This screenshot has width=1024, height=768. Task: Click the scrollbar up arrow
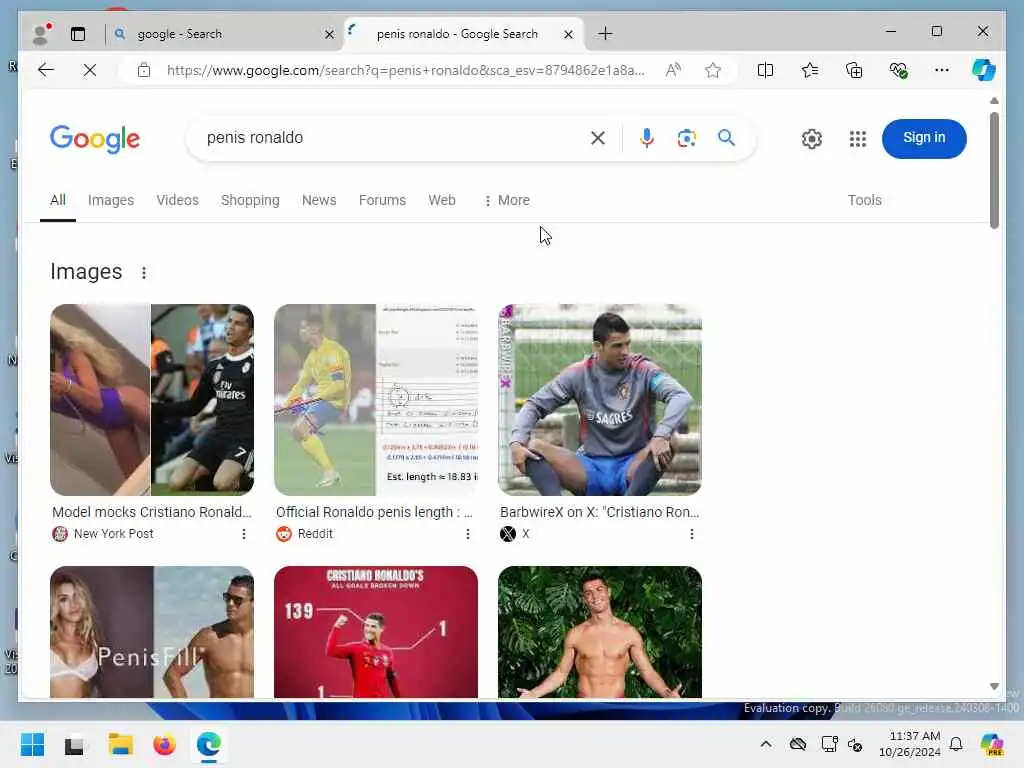click(x=994, y=101)
